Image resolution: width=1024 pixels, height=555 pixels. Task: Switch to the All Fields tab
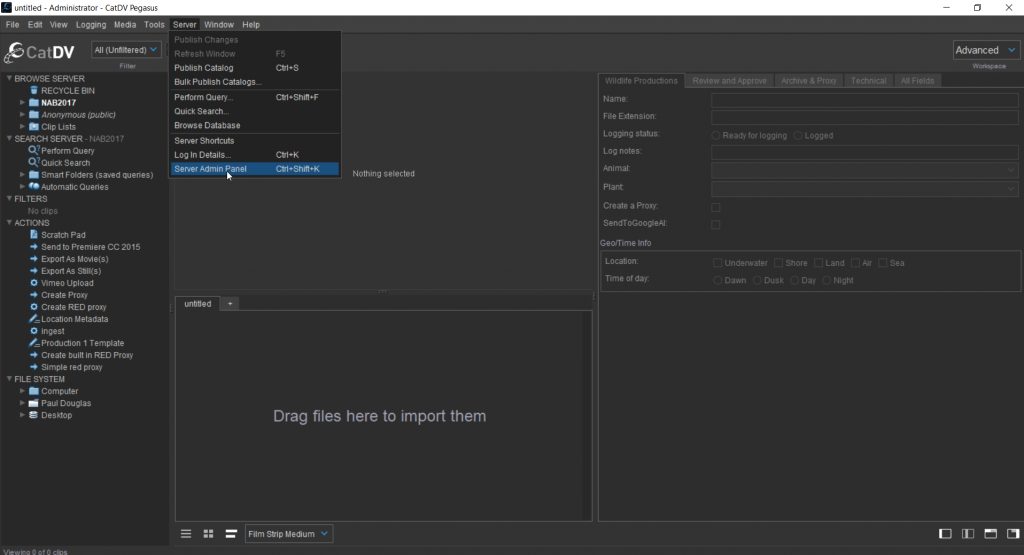(x=917, y=81)
